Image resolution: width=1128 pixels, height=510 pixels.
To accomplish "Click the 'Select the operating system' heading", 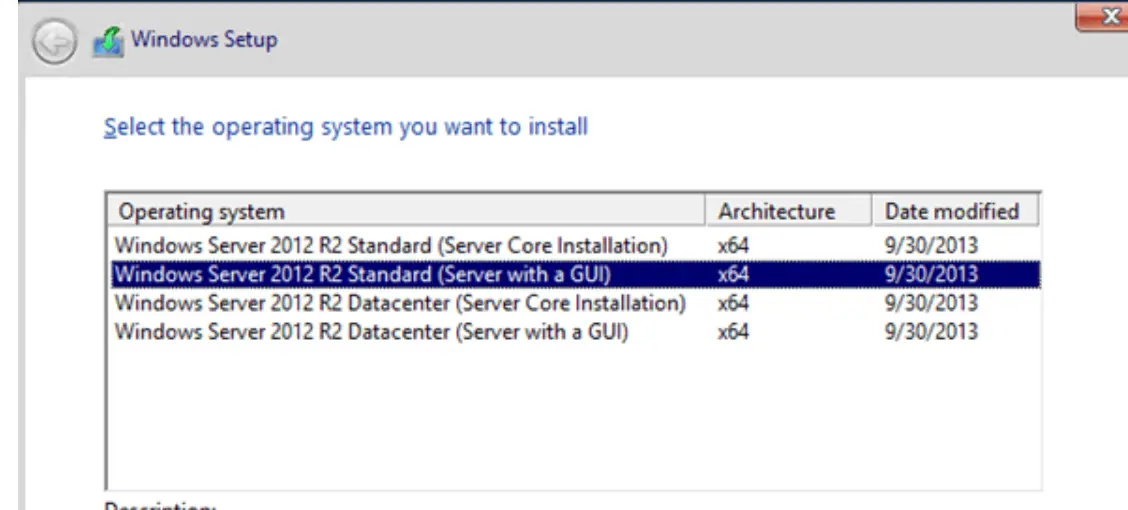I will (x=346, y=127).
